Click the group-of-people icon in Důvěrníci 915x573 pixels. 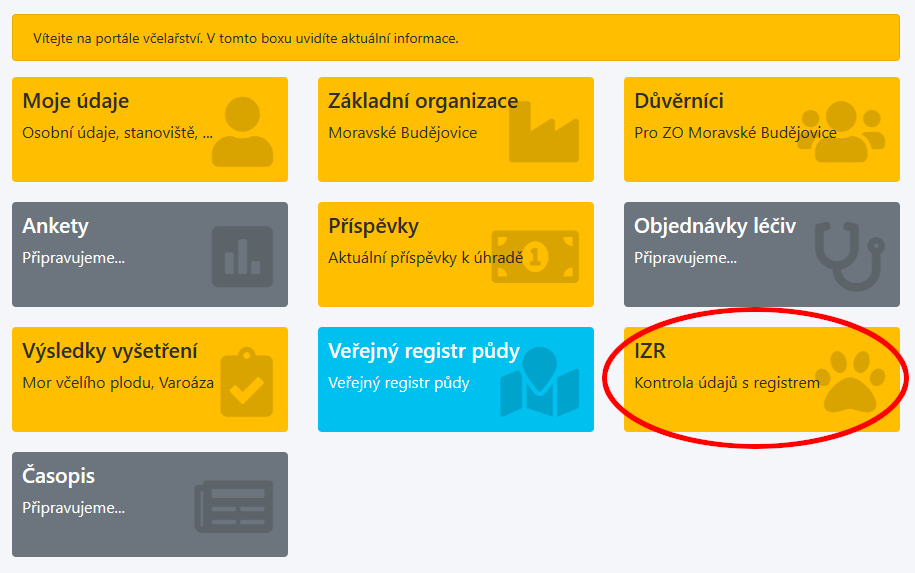[840, 132]
